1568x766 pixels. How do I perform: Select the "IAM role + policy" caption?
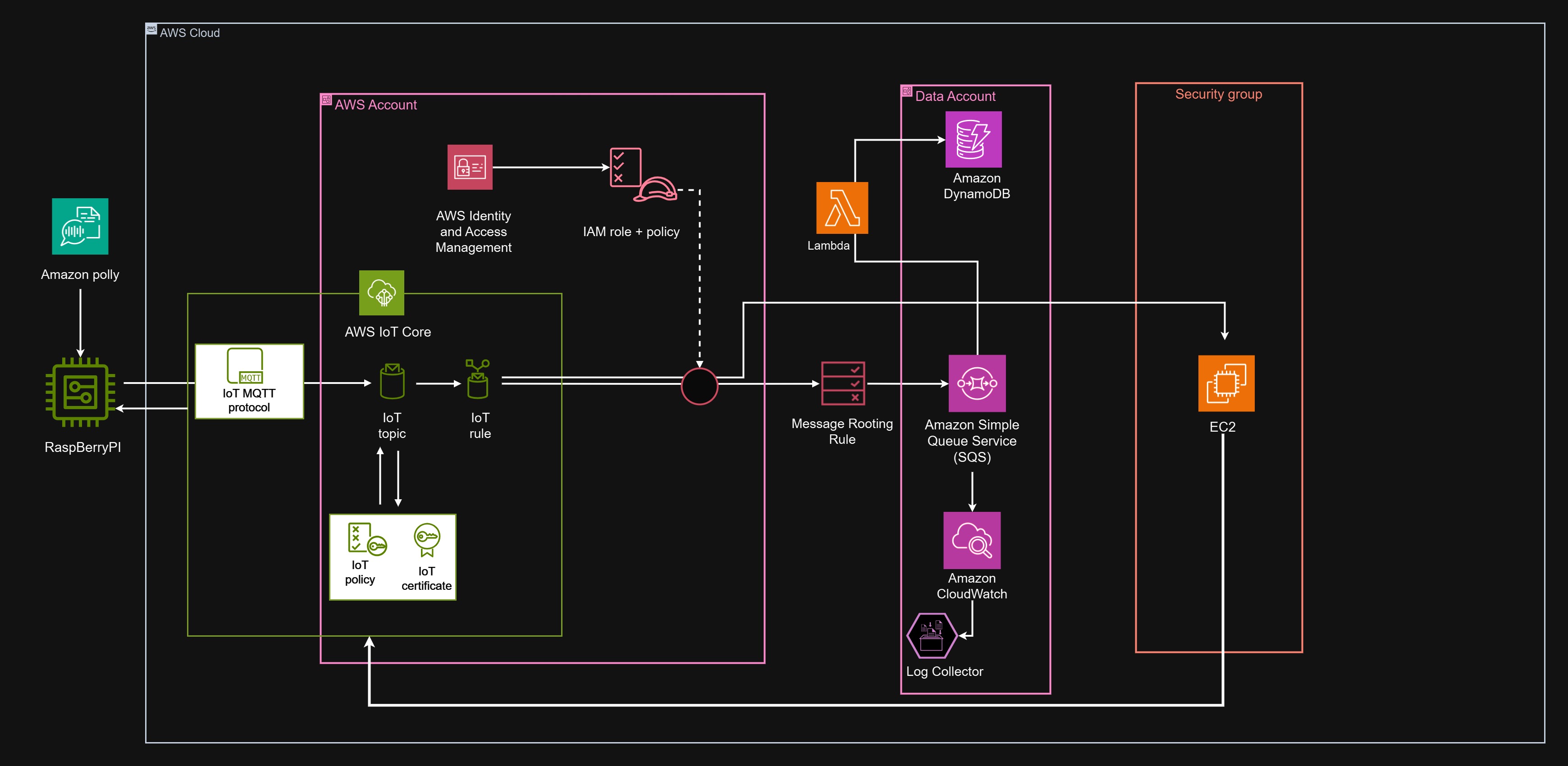point(631,232)
